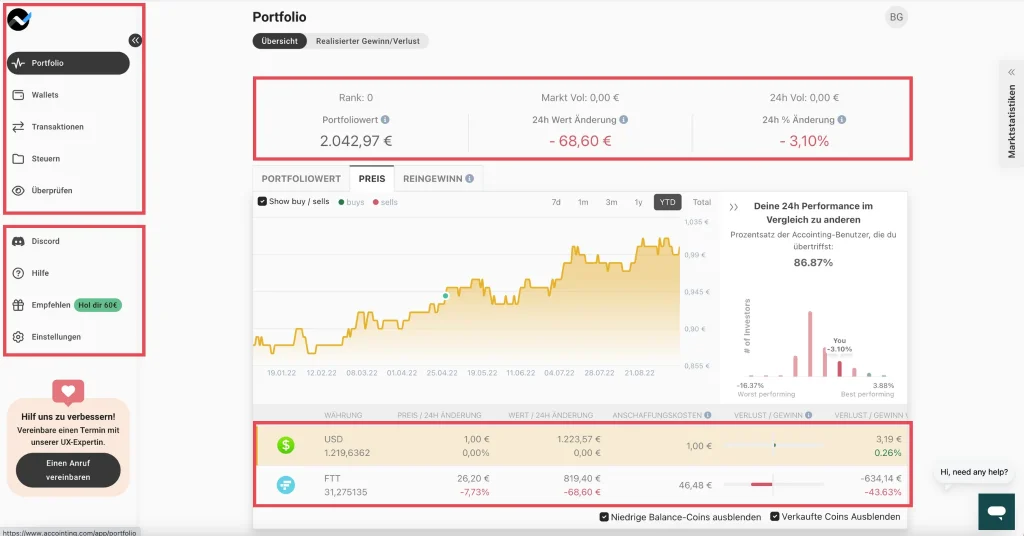
Task: Open Transaktionen via the arrows icon
Action: [x=18, y=127]
